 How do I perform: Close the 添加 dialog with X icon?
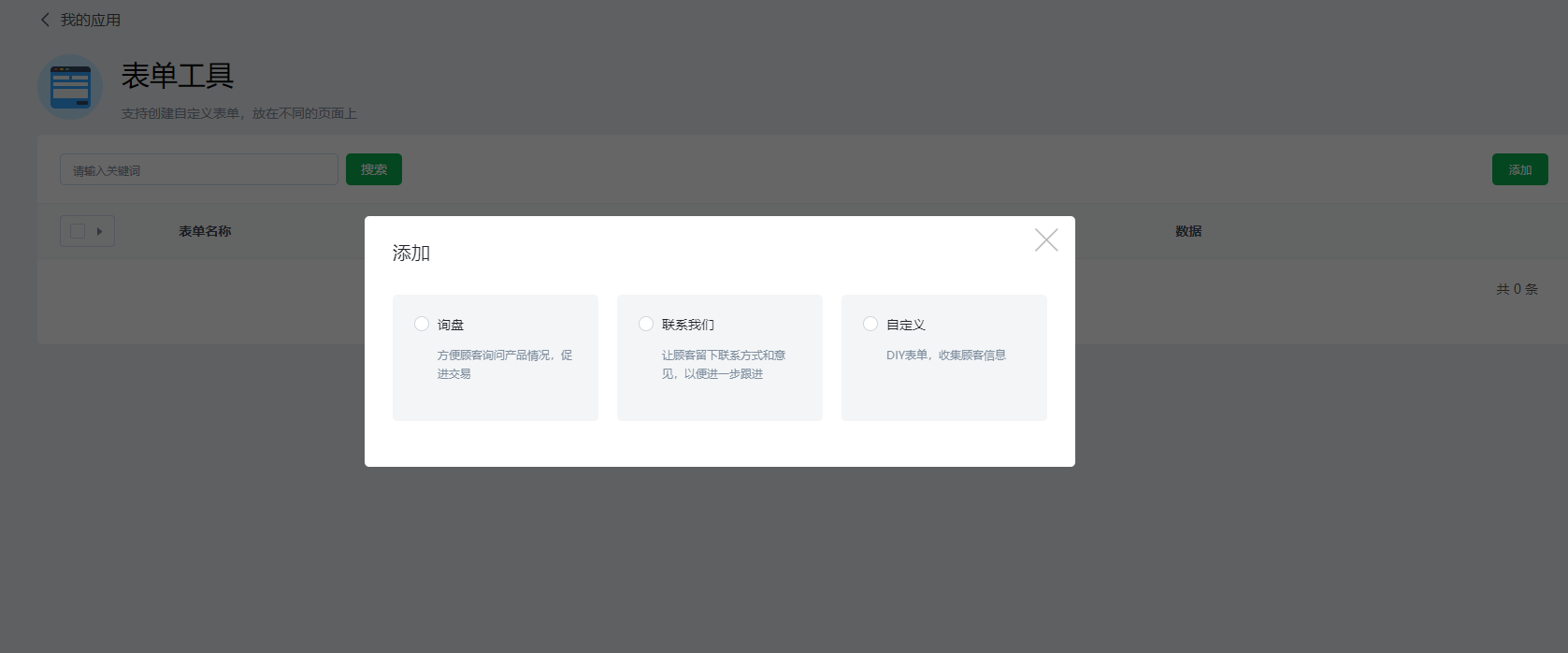coord(1046,240)
